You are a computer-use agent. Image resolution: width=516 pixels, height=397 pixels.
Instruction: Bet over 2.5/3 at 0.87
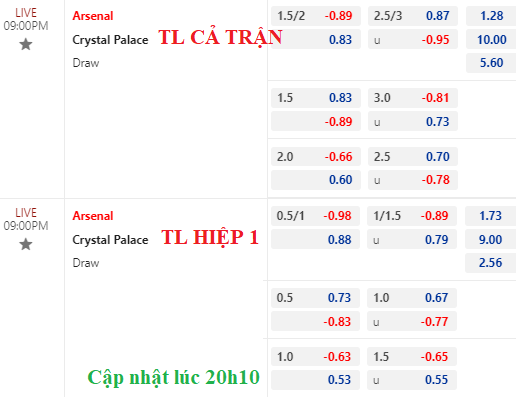point(413,16)
